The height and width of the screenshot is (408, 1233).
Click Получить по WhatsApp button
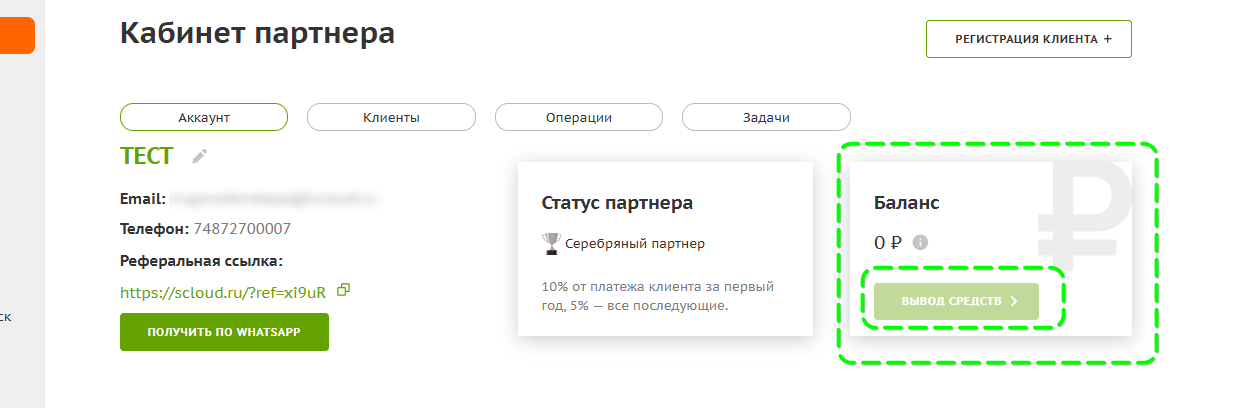(224, 332)
